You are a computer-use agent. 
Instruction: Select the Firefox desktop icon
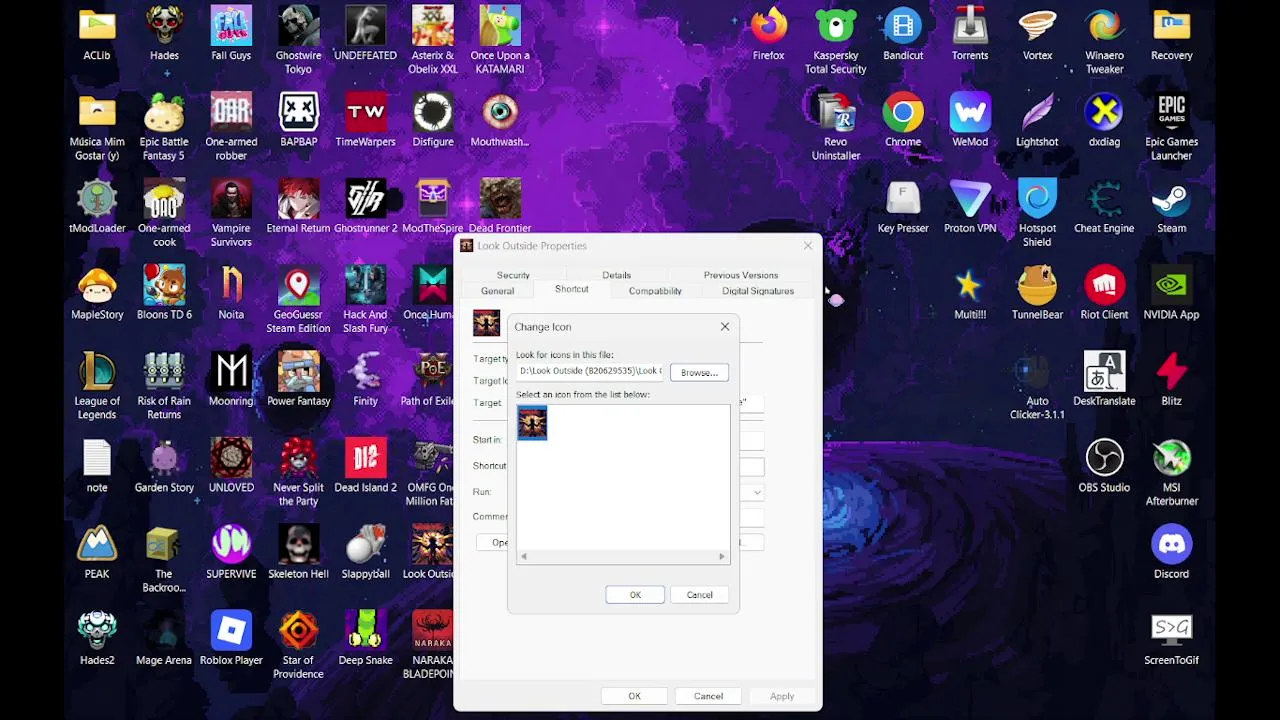point(768,34)
